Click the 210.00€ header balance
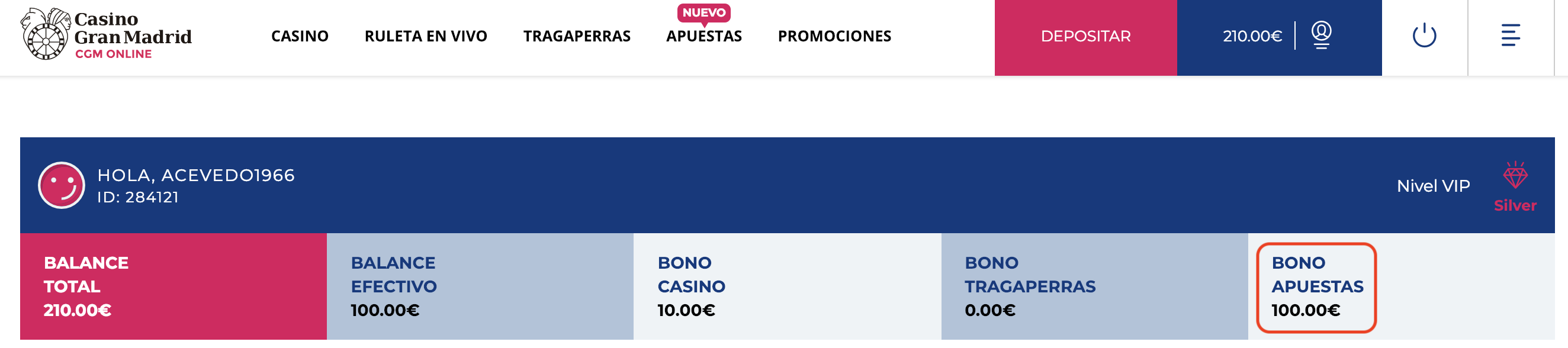 click(1251, 37)
